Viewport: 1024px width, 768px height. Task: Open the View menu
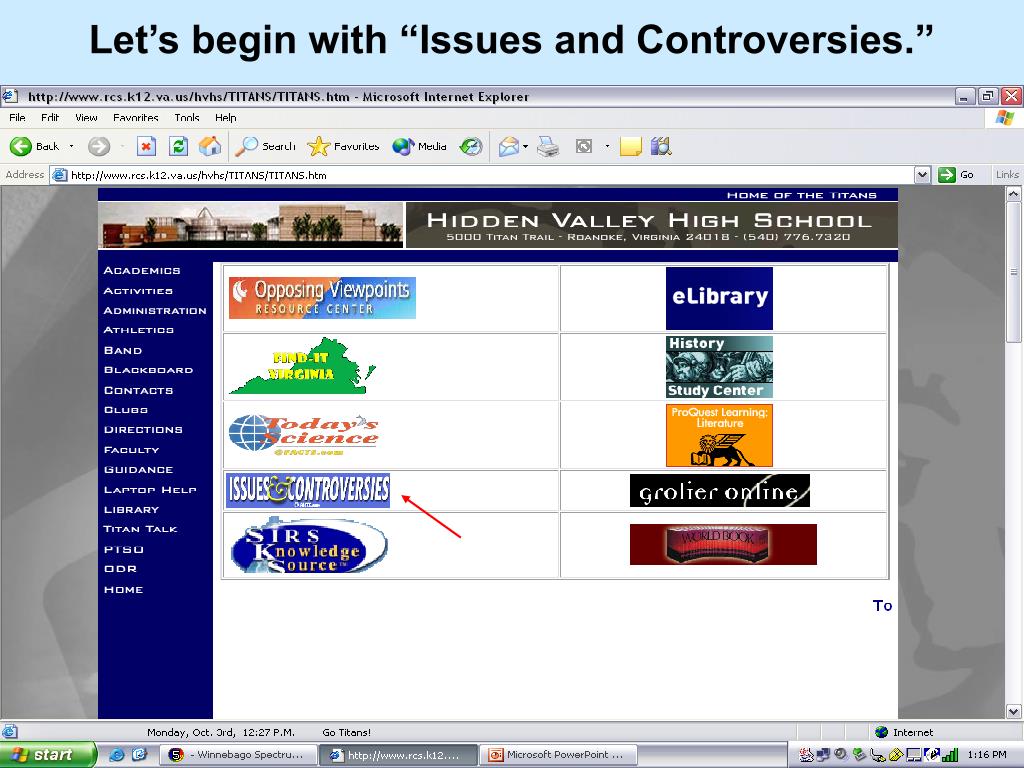[86, 118]
